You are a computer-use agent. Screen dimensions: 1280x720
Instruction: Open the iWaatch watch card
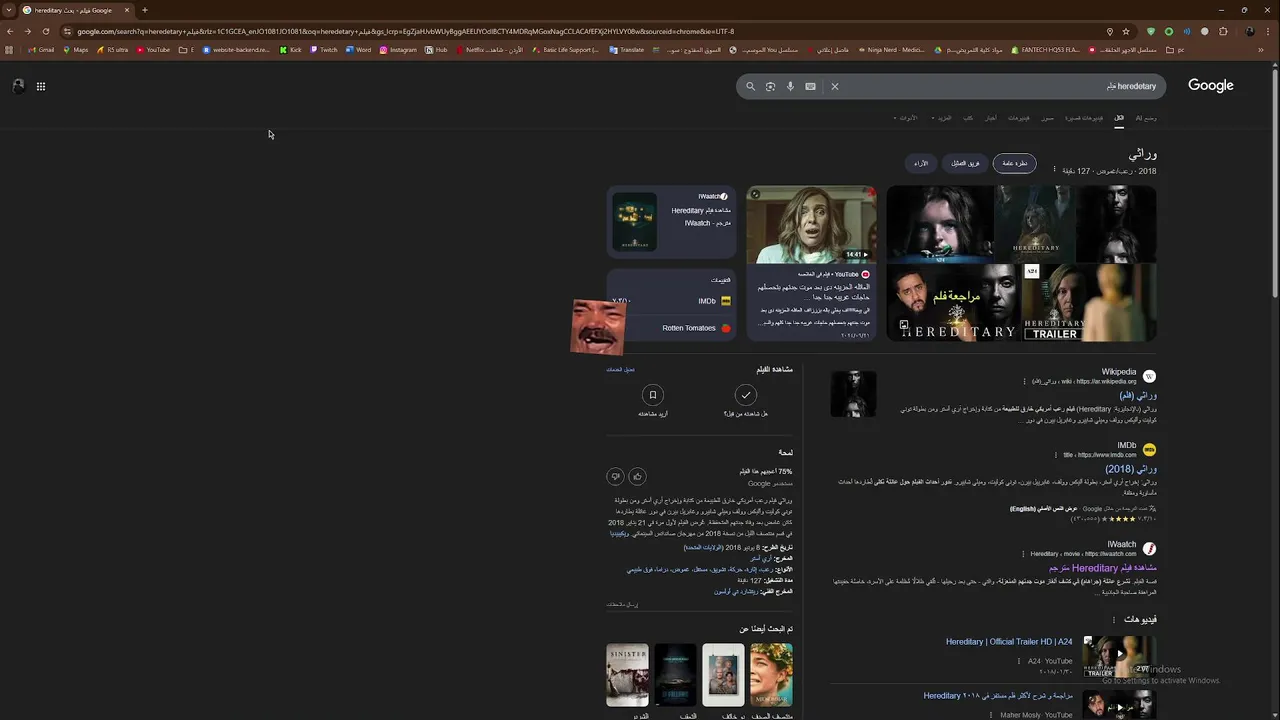pos(671,222)
